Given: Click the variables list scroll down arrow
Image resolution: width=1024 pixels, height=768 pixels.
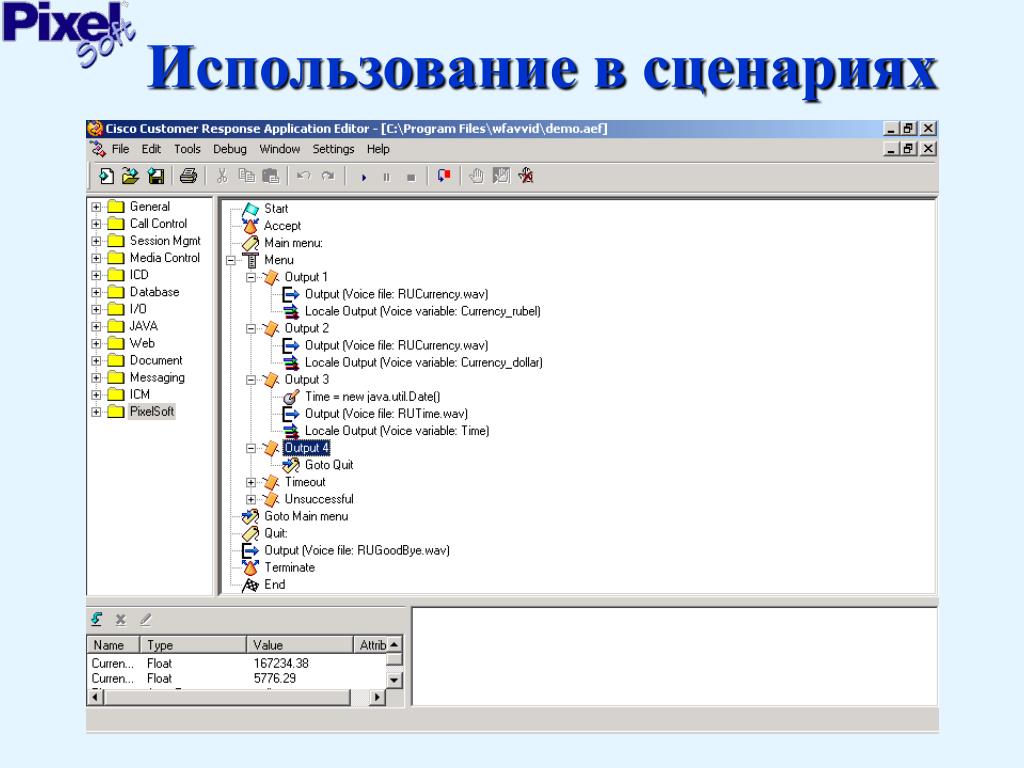Looking at the screenshot, I should (x=394, y=680).
